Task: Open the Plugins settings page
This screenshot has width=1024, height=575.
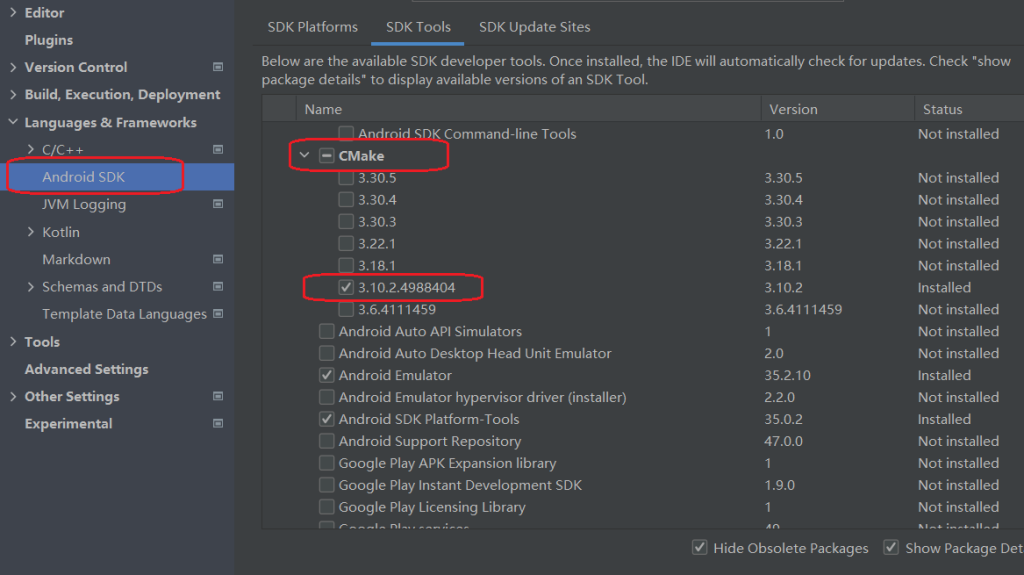Action: click(x=49, y=40)
